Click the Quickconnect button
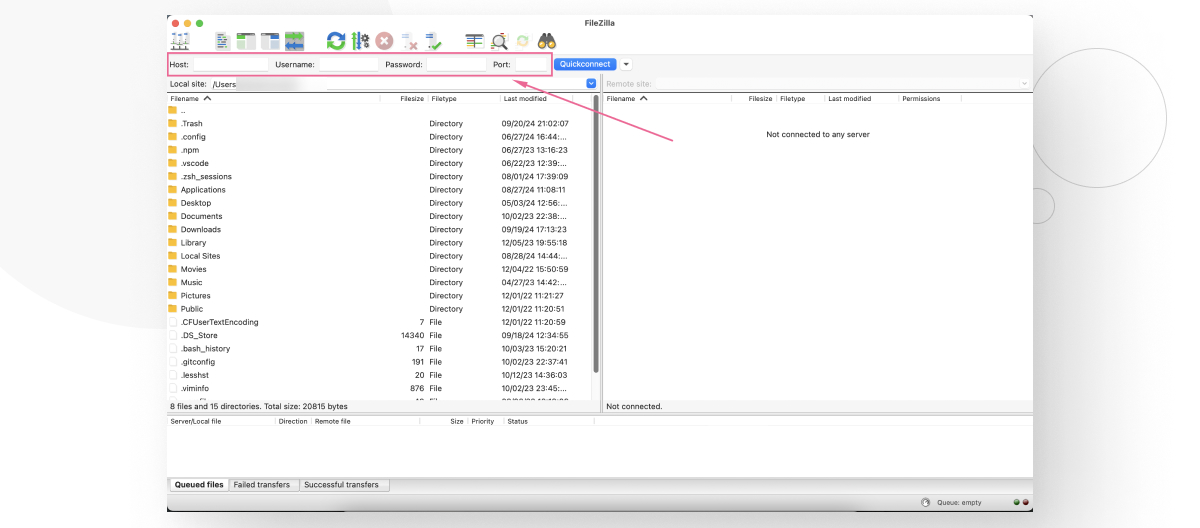1200x528 pixels. click(585, 64)
